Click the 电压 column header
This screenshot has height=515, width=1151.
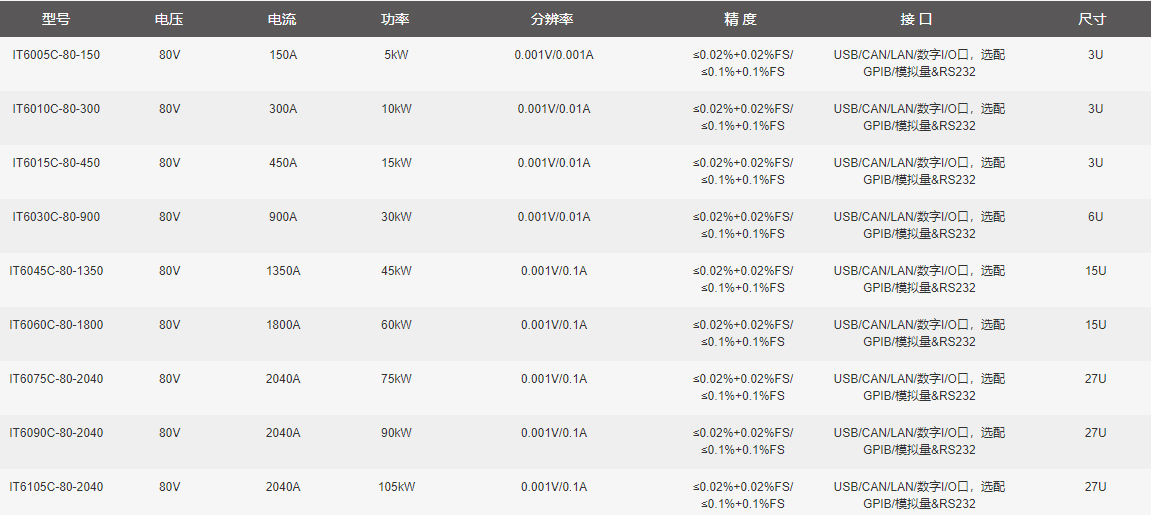click(x=169, y=20)
